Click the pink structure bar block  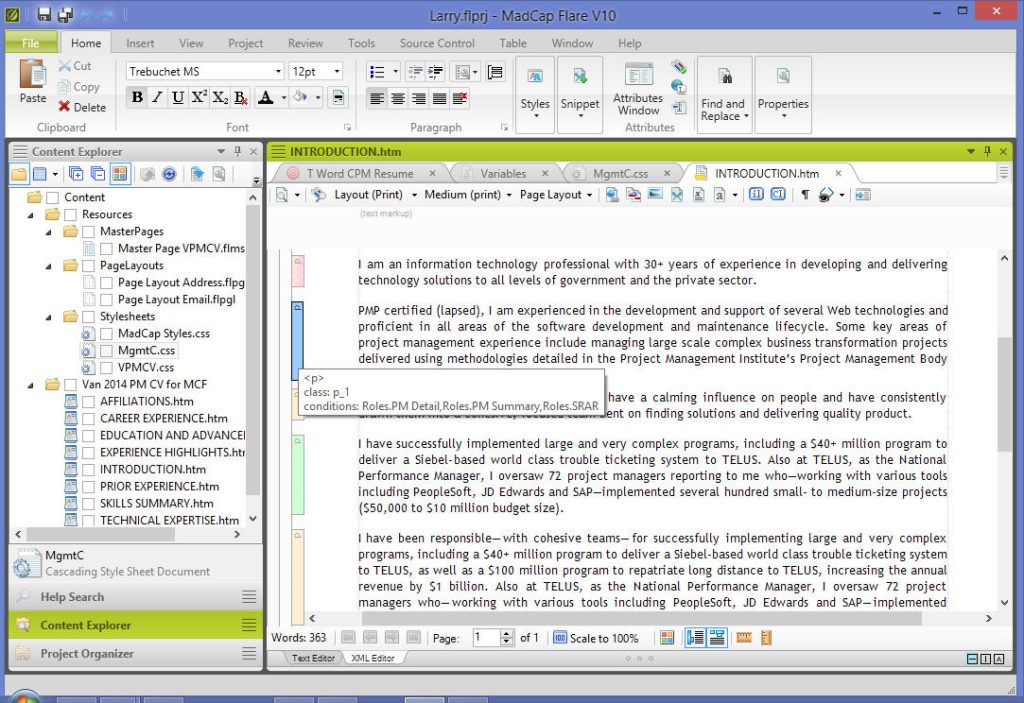tap(298, 271)
